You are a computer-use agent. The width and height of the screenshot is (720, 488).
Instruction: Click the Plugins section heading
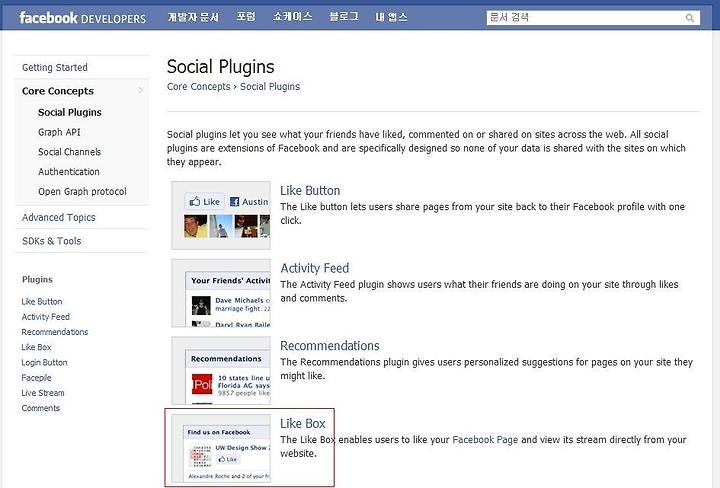point(37,280)
